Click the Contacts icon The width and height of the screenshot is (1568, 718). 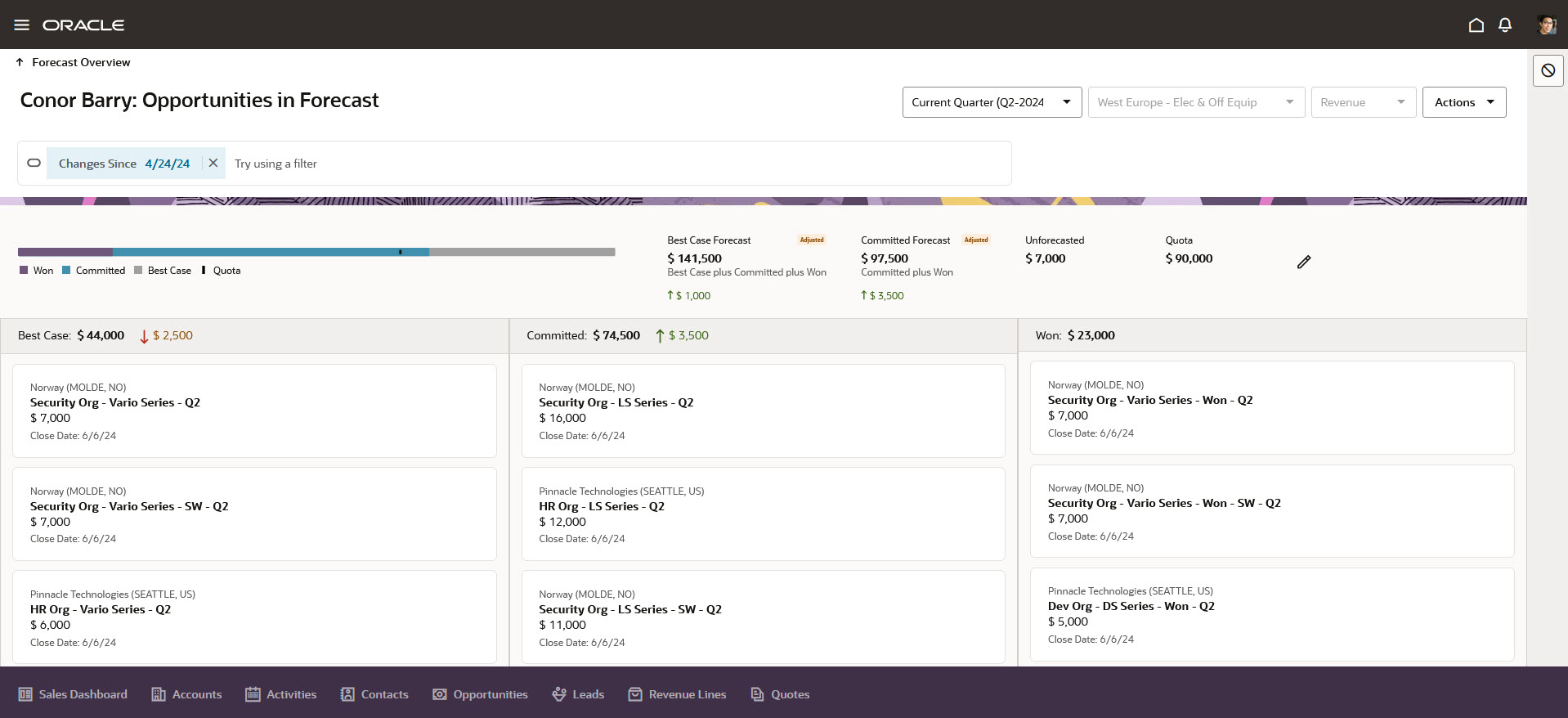(x=347, y=694)
